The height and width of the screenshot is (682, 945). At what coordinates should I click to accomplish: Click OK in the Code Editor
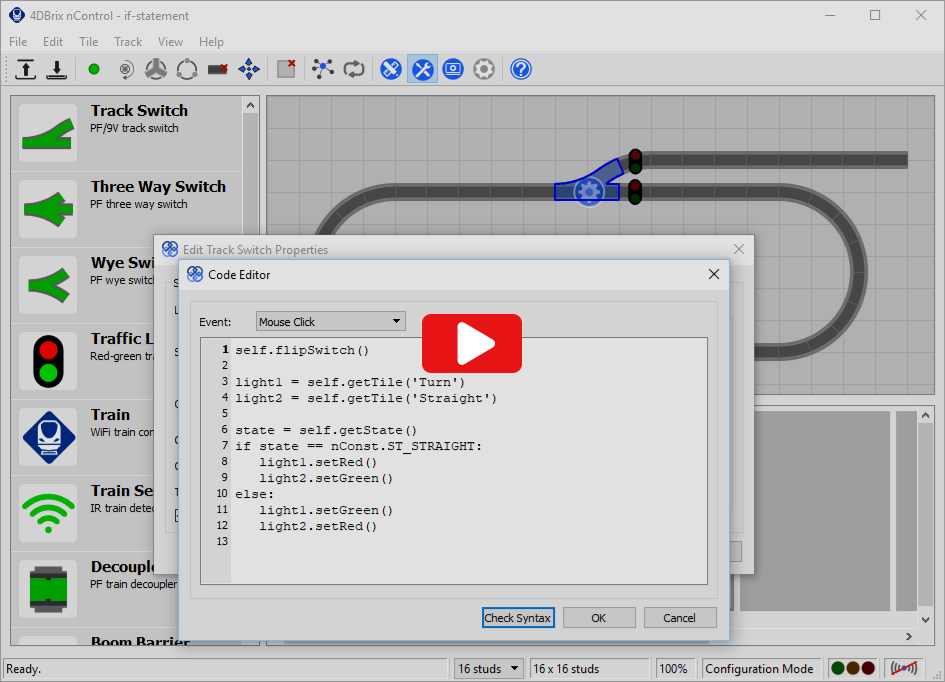point(599,618)
